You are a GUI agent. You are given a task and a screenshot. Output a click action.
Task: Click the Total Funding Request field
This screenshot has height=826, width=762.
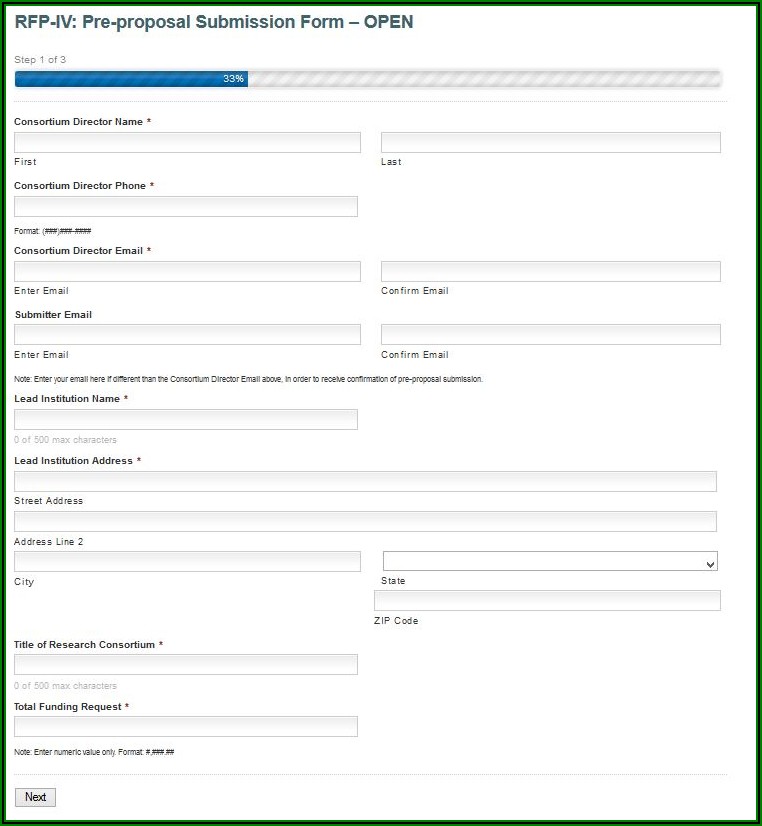click(186, 727)
